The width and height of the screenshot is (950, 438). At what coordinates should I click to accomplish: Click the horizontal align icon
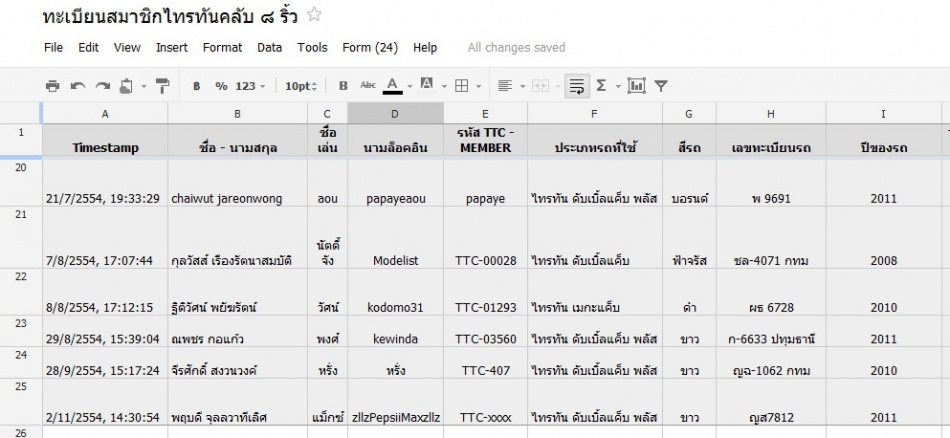505,86
